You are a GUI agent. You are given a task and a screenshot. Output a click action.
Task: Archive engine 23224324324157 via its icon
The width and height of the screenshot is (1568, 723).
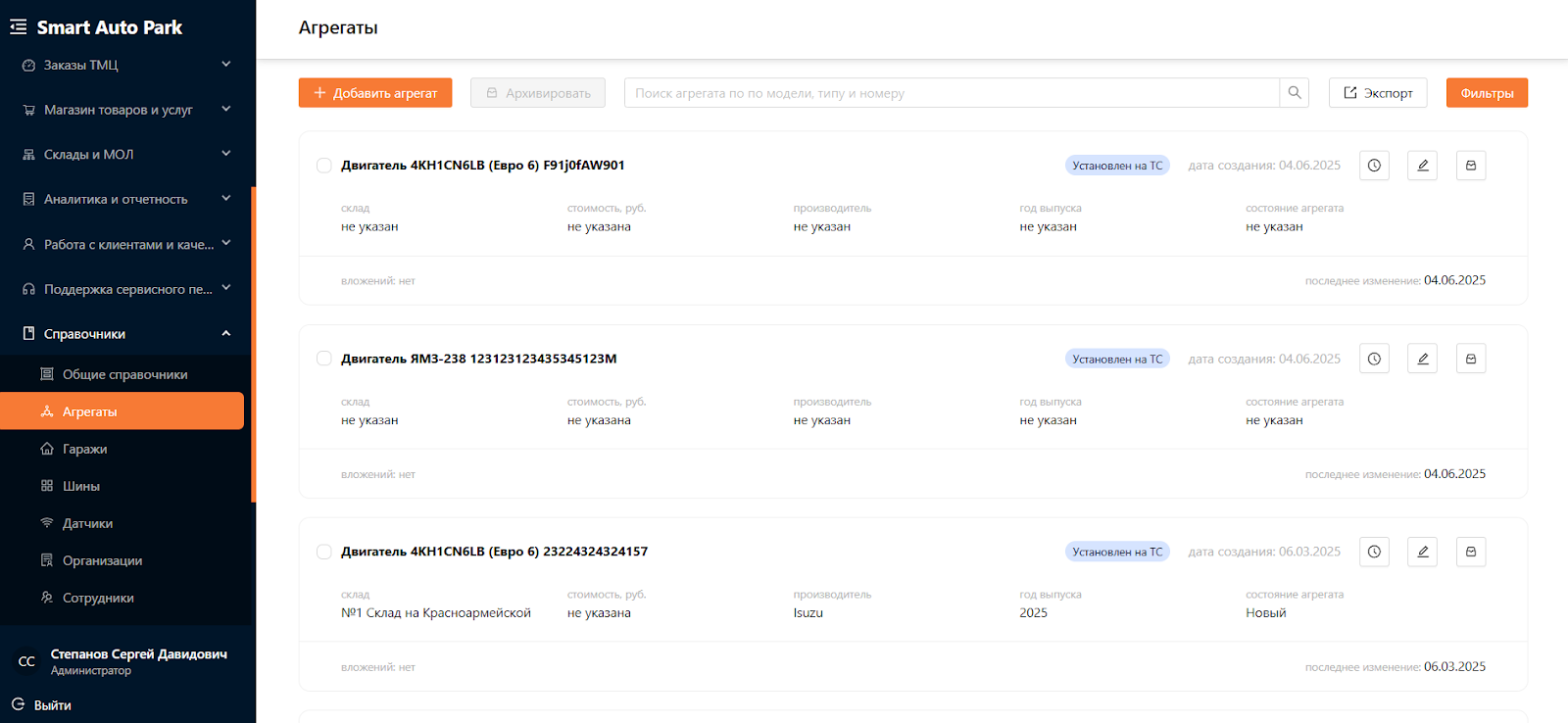click(1470, 553)
